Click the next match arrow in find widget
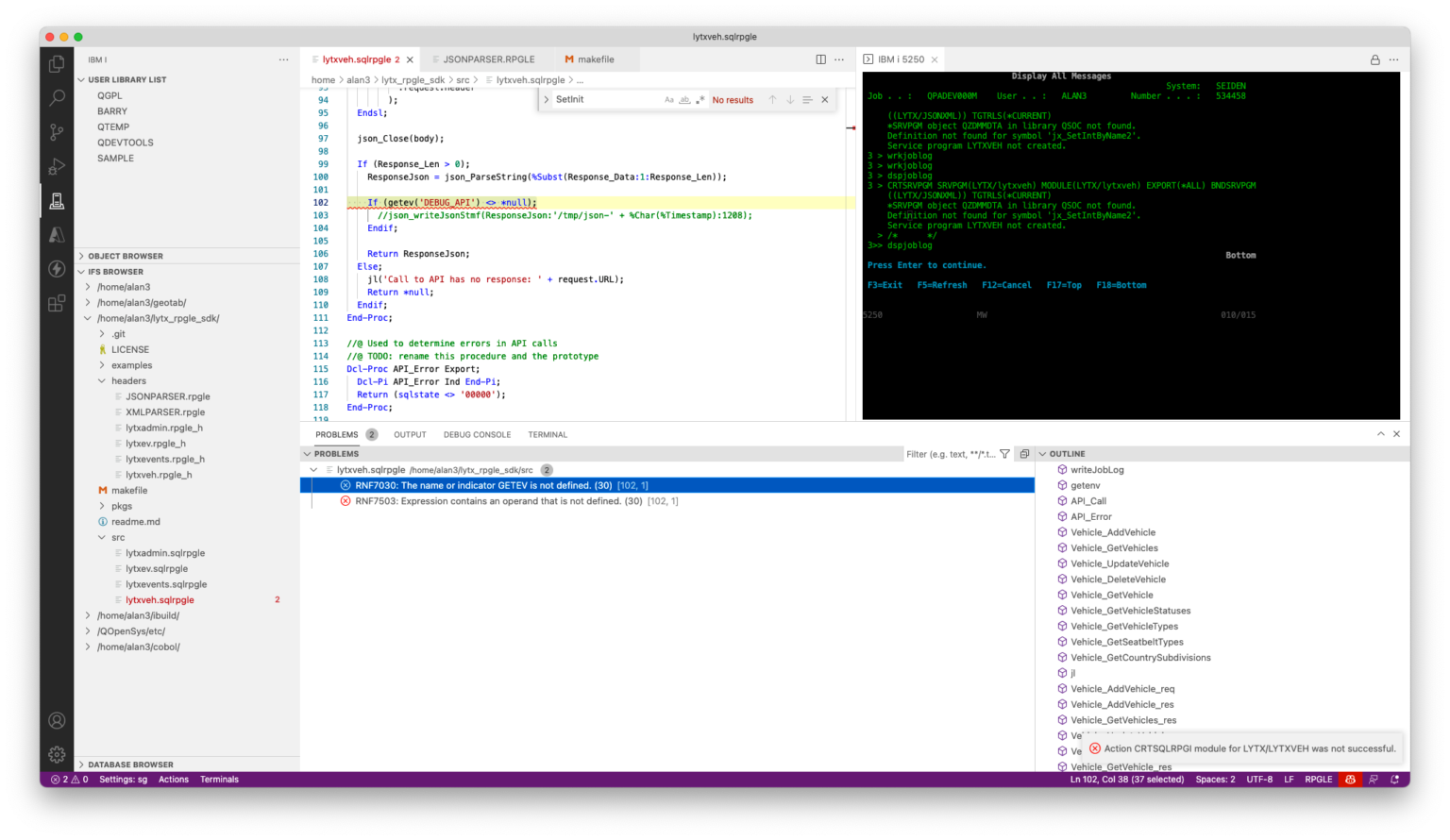Screen dimensions: 1450x840 tap(790, 98)
